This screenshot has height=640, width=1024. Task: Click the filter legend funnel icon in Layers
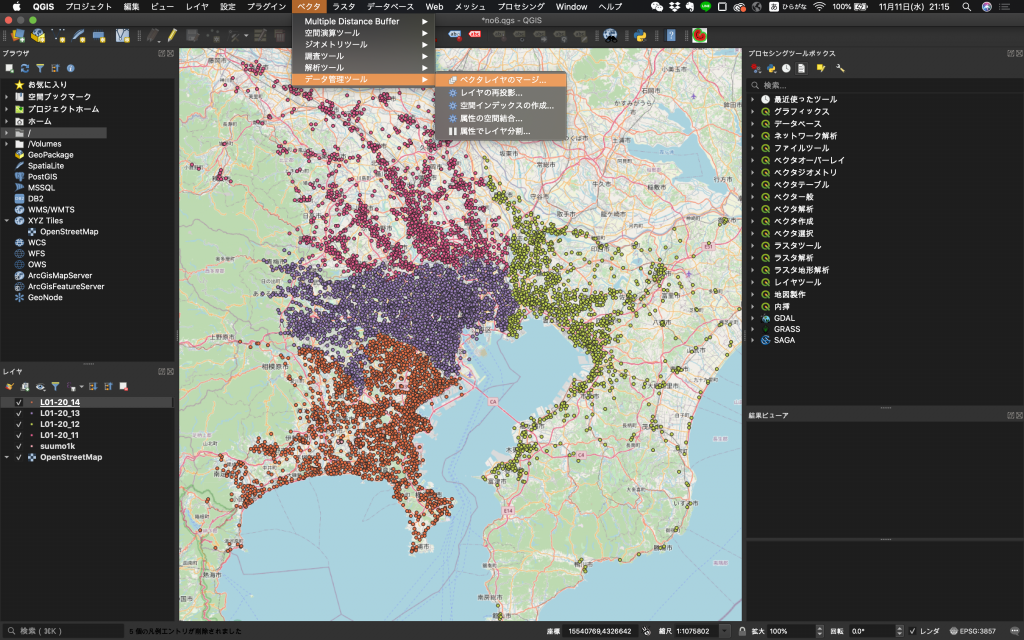56,387
